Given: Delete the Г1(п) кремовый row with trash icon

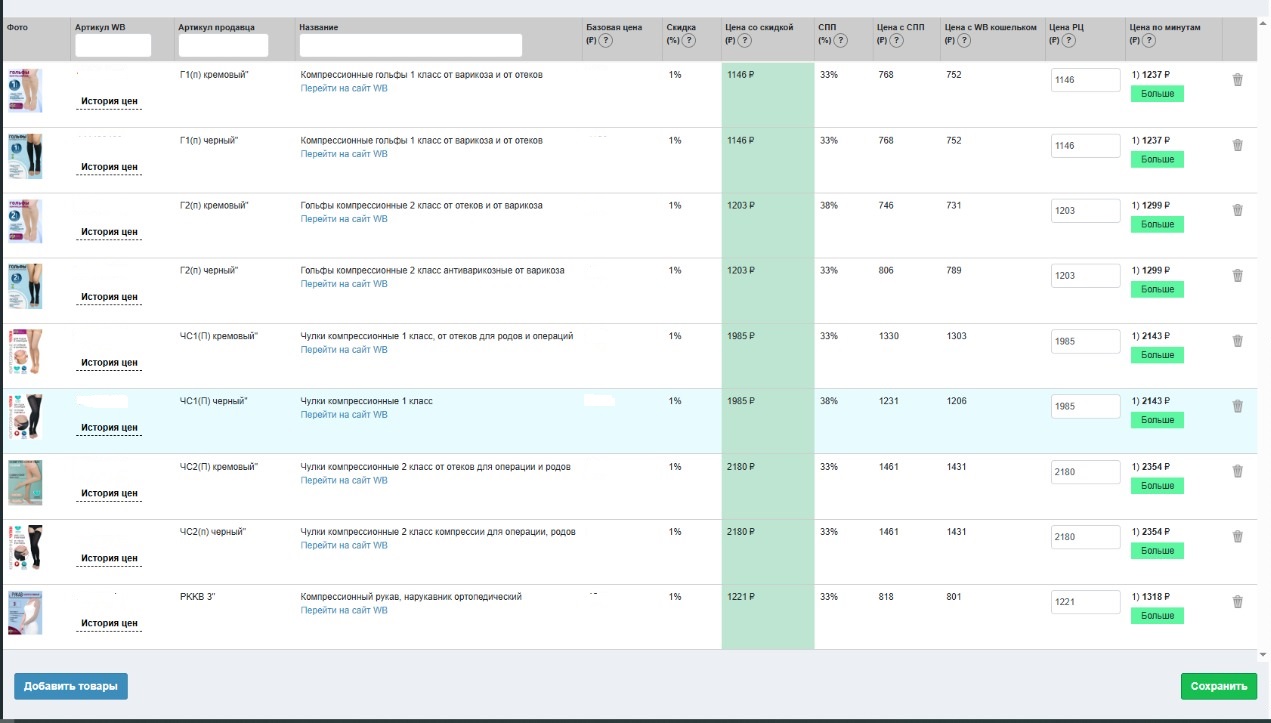Looking at the screenshot, I should 1237,80.
